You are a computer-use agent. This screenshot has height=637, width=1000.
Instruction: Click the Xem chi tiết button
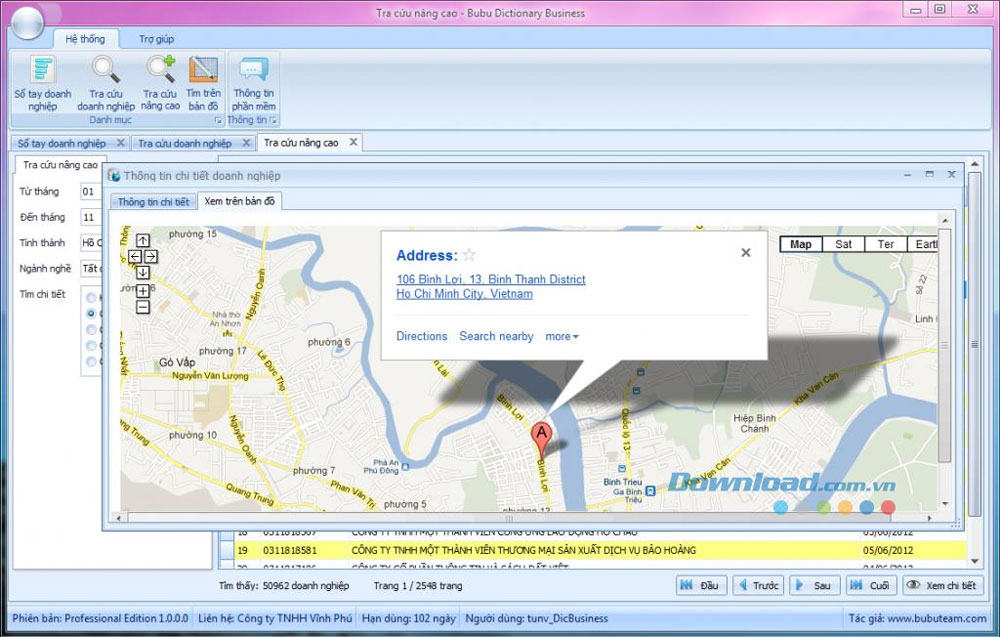941,586
